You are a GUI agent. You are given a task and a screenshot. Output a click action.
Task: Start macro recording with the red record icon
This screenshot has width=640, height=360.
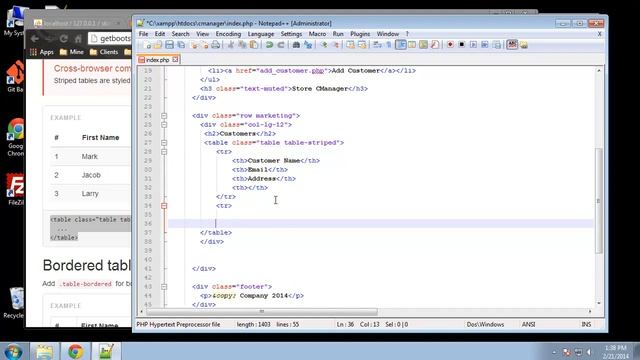(451, 45)
